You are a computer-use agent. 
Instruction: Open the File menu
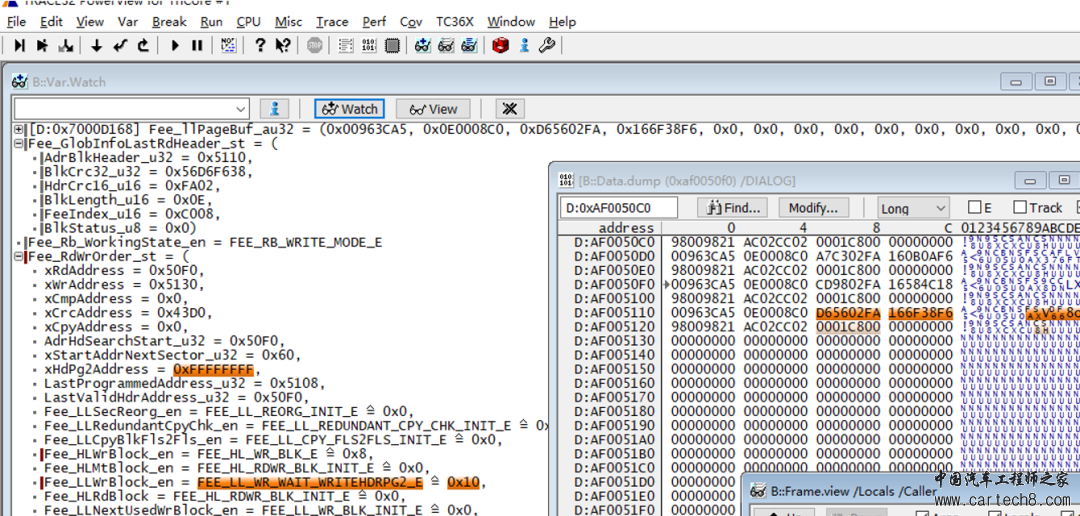[17, 22]
